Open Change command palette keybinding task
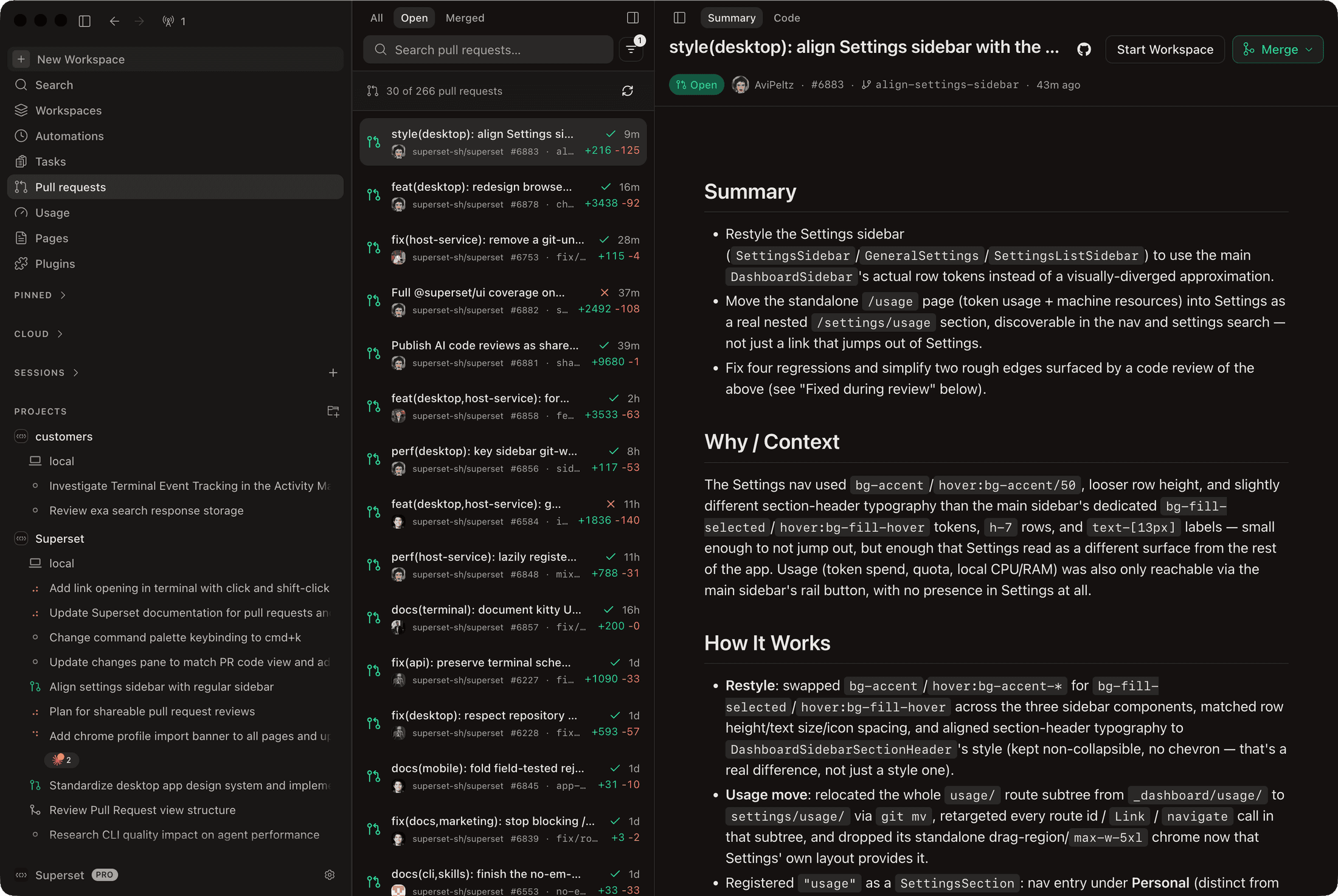Image resolution: width=1338 pixels, height=896 pixels. [175, 638]
